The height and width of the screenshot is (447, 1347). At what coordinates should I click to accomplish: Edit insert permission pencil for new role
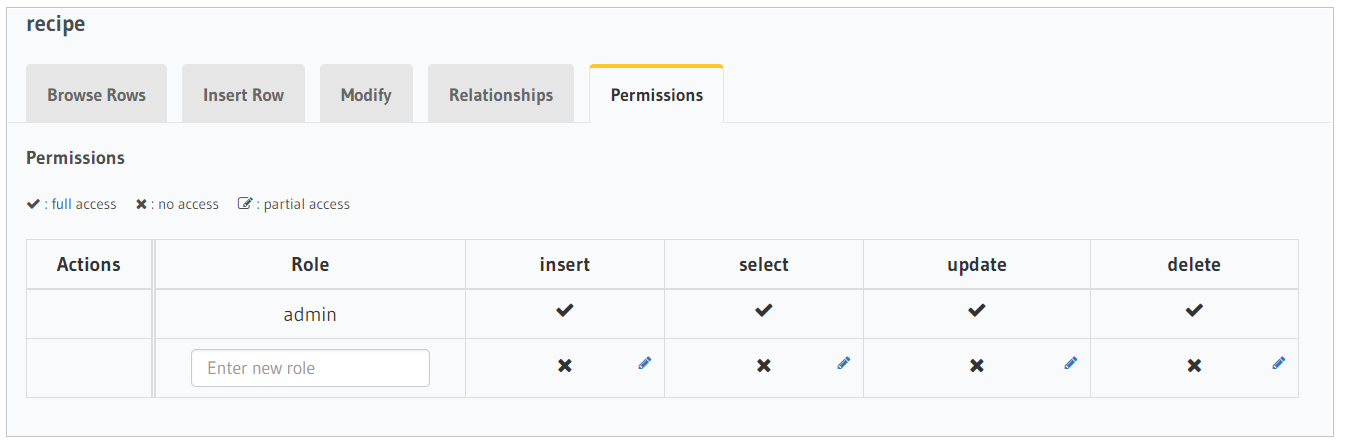pyautogui.click(x=644, y=364)
